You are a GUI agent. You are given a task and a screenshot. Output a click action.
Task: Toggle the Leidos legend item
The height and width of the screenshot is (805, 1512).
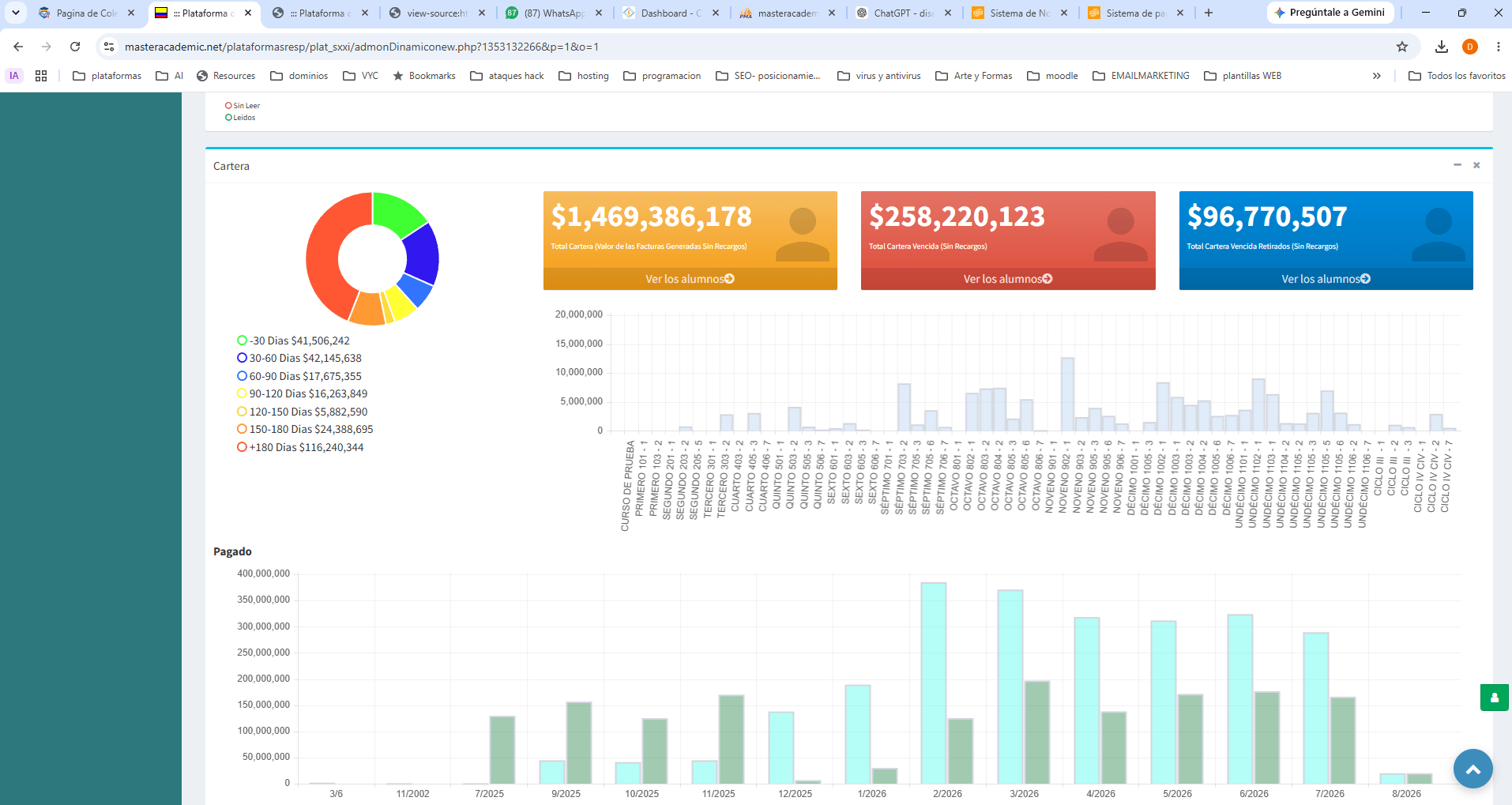tap(240, 117)
